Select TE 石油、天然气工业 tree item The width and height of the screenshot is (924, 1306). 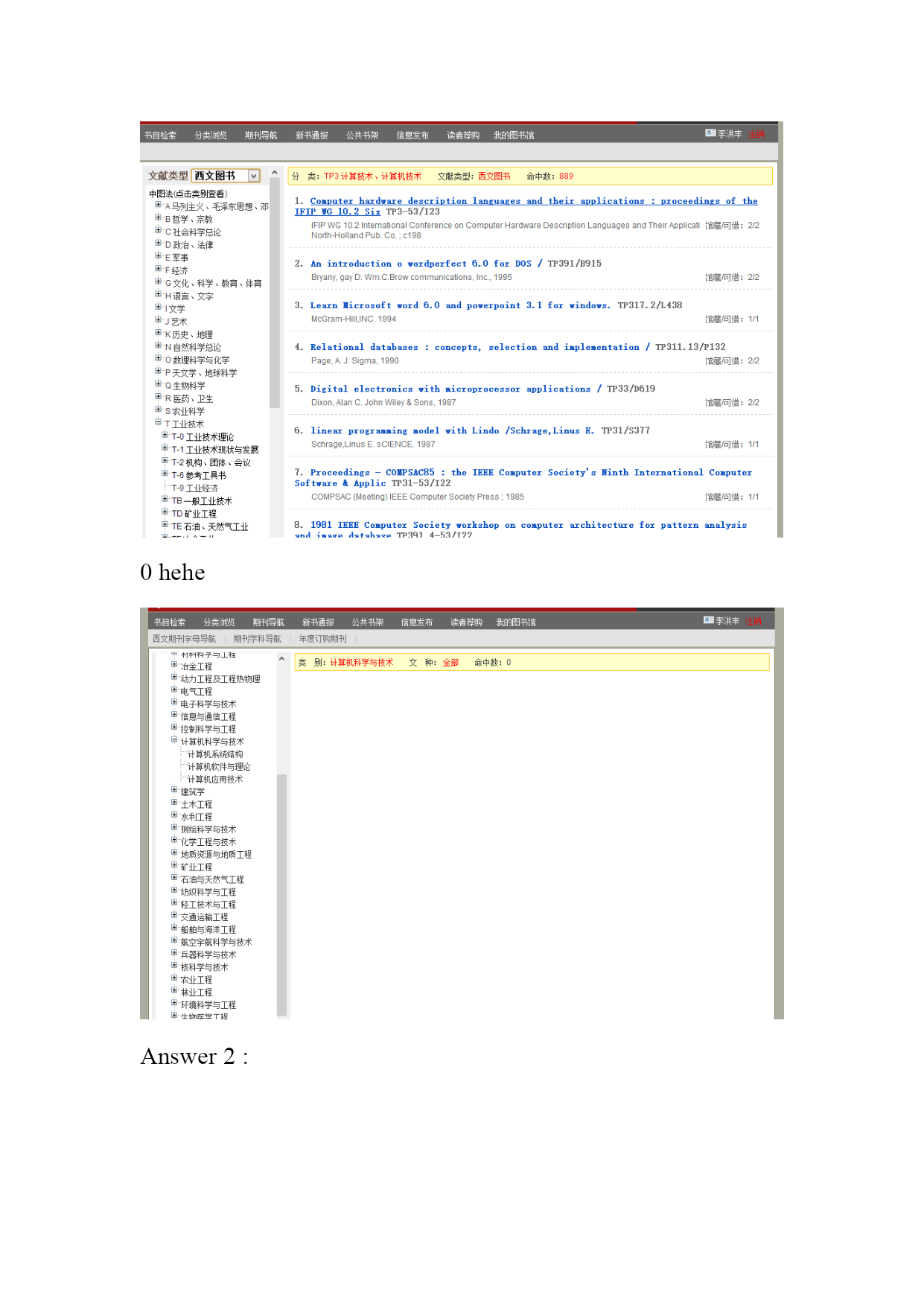(210, 527)
